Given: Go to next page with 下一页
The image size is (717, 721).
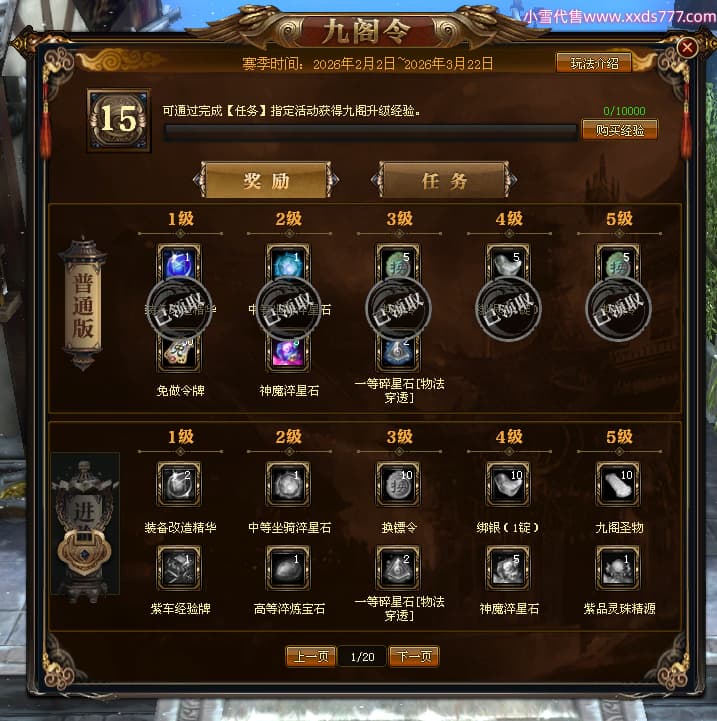Looking at the screenshot, I should tap(414, 656).
